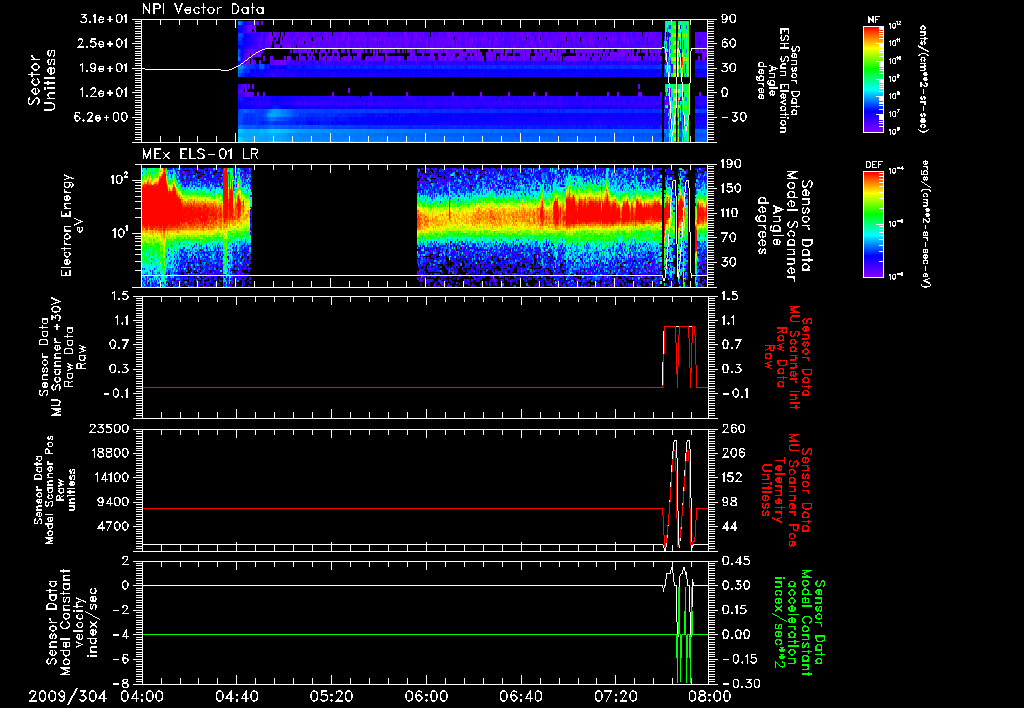Click the 18800 scanner position tick
The height and width of the screenshot is (708, 1024).
pos(110,453)
